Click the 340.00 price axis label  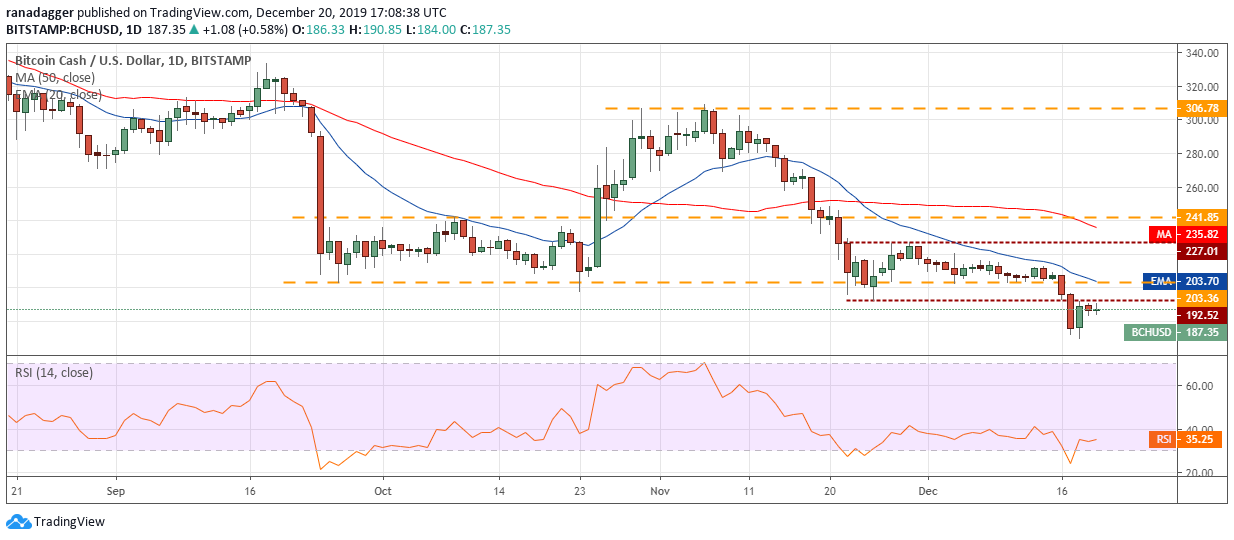(x=1201, y=52)
